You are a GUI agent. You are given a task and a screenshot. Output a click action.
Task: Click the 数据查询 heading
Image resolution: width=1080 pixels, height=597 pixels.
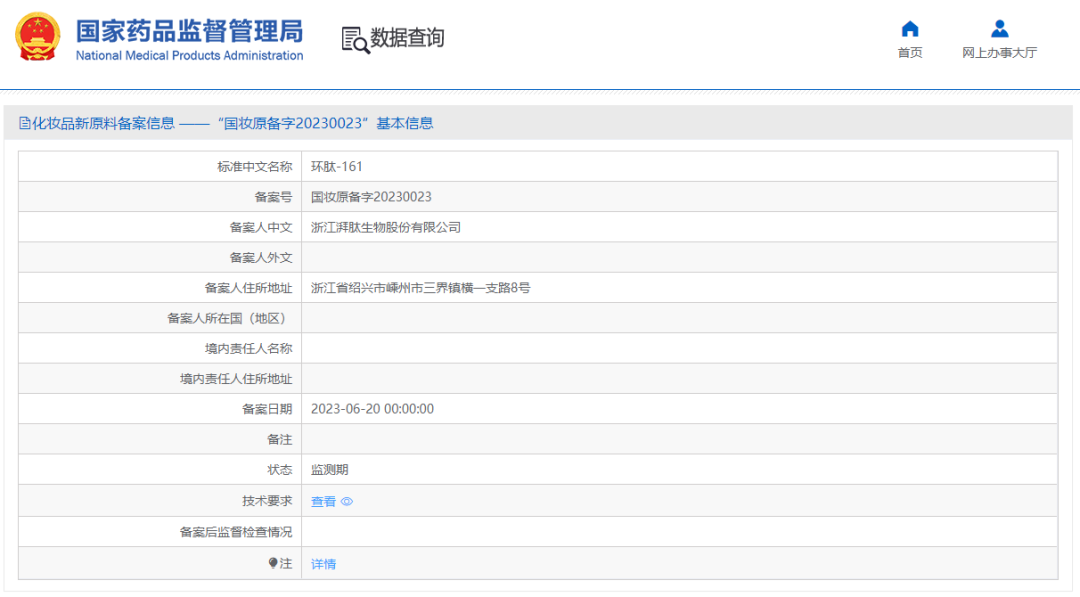[x=407, y=38]
